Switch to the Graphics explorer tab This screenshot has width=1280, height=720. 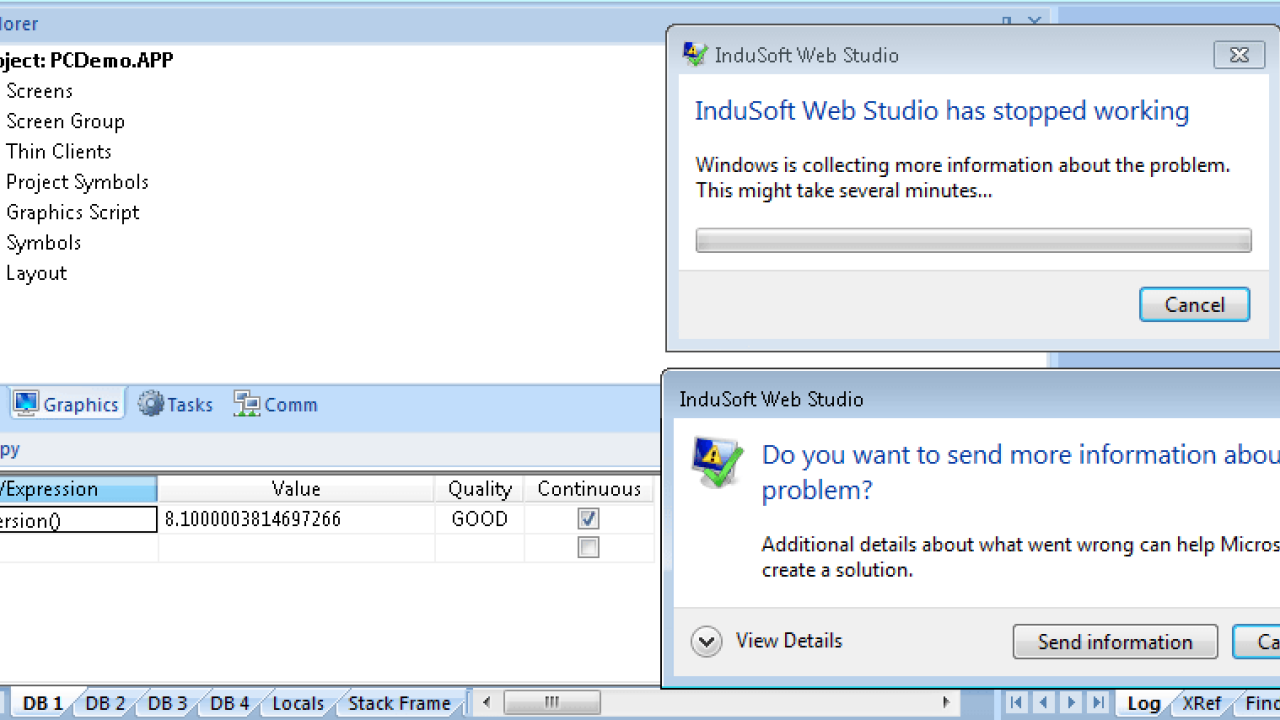(x=68, y=404)
